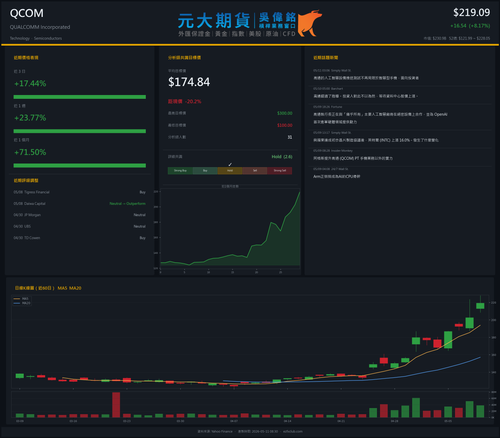
Task: Toggle the MA5 legend entry
Action: point(22,299)
